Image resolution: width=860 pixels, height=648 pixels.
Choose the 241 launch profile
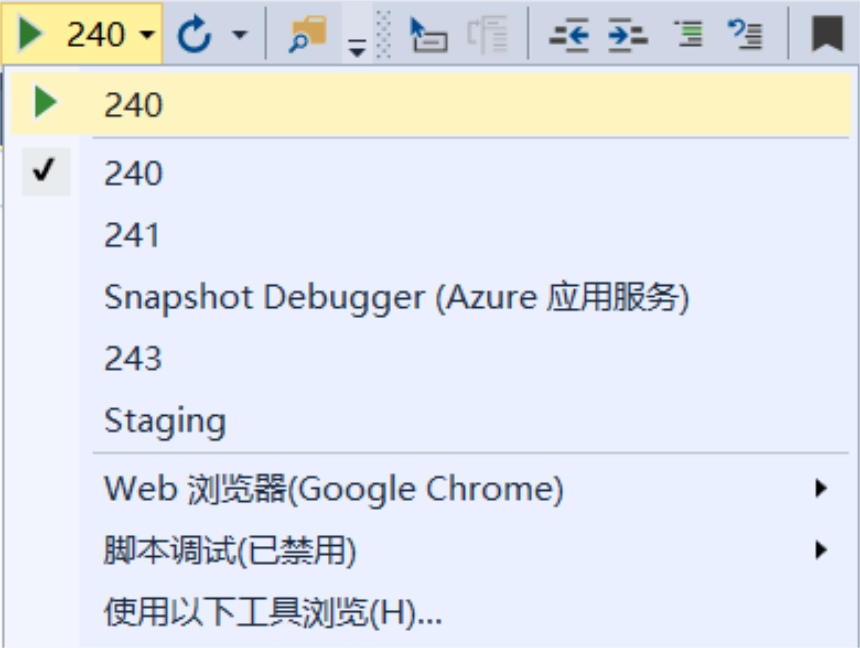pos(132,235)
